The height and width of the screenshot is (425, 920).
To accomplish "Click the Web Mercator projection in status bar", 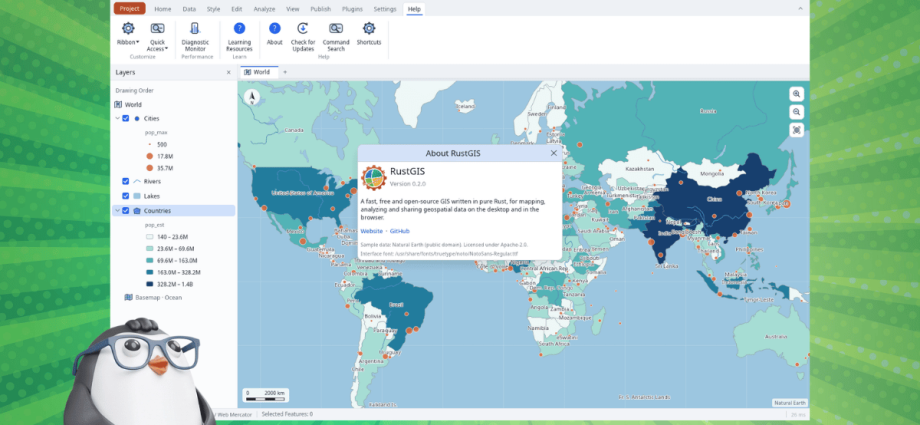I will click(234, 414).
